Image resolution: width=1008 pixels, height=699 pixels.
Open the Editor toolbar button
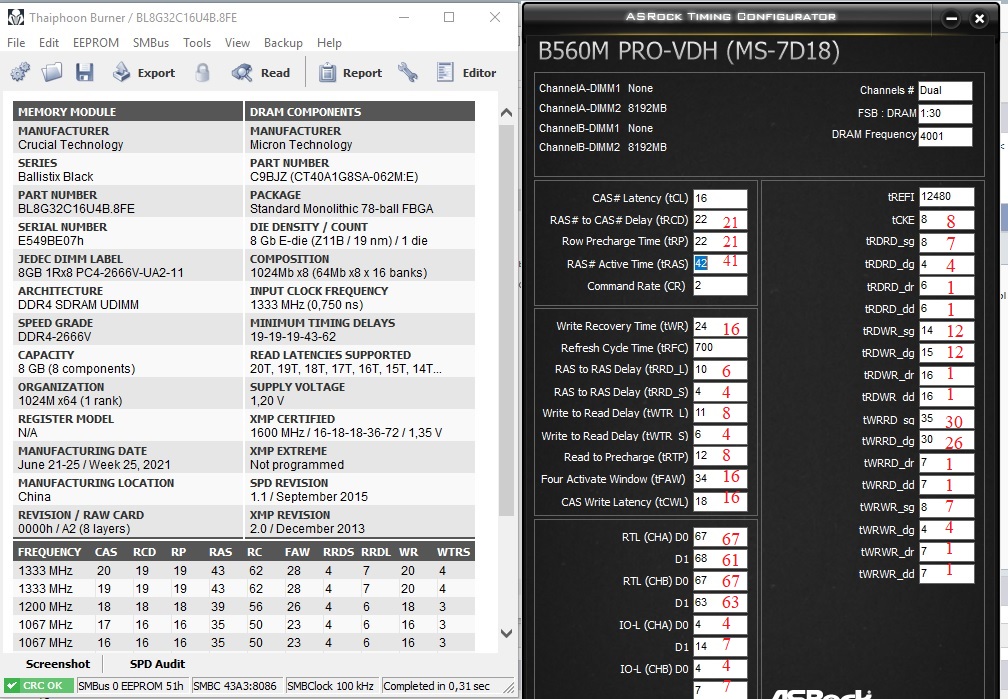coord(466,73)
